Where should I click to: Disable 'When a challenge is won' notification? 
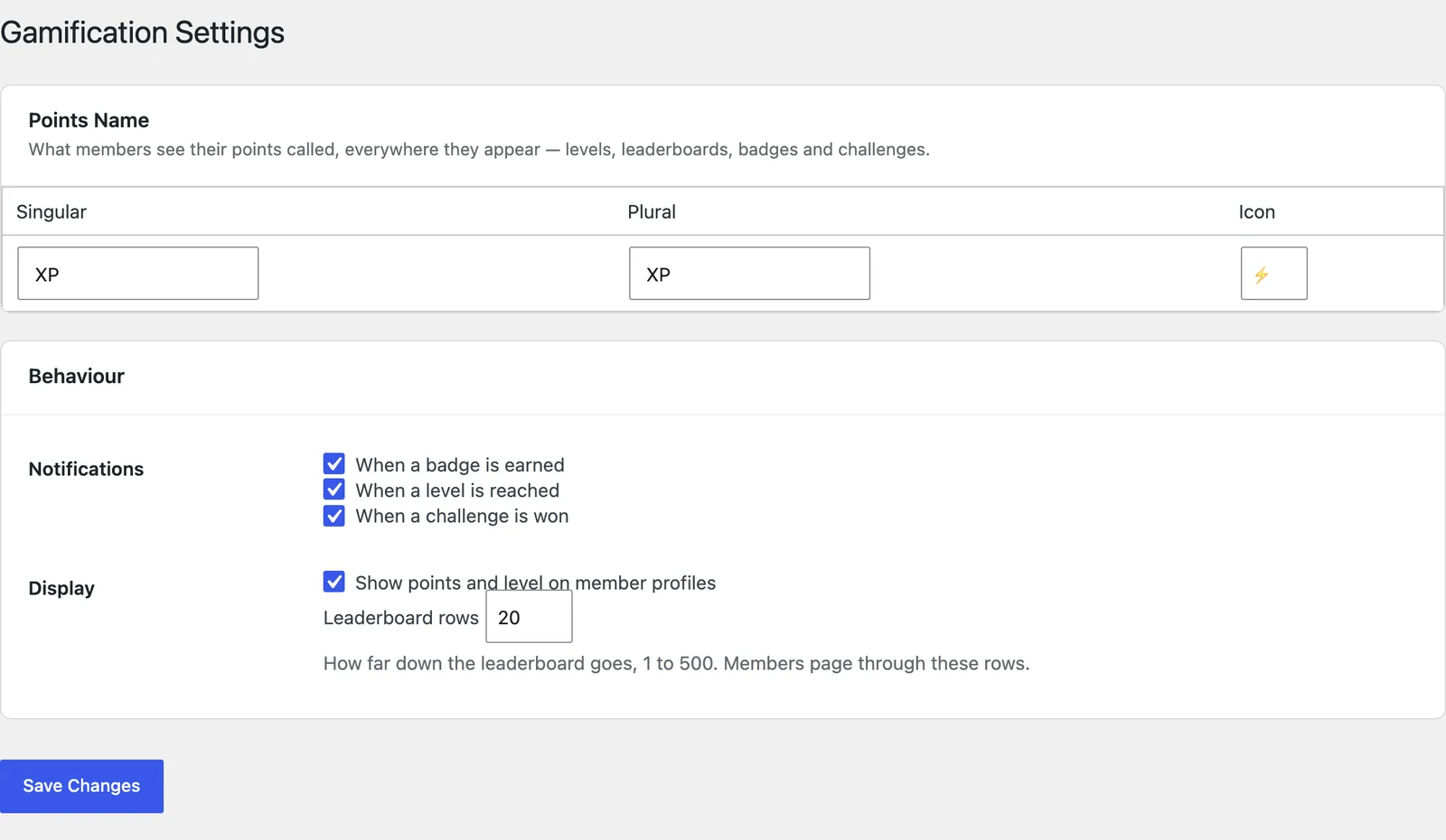333,516
